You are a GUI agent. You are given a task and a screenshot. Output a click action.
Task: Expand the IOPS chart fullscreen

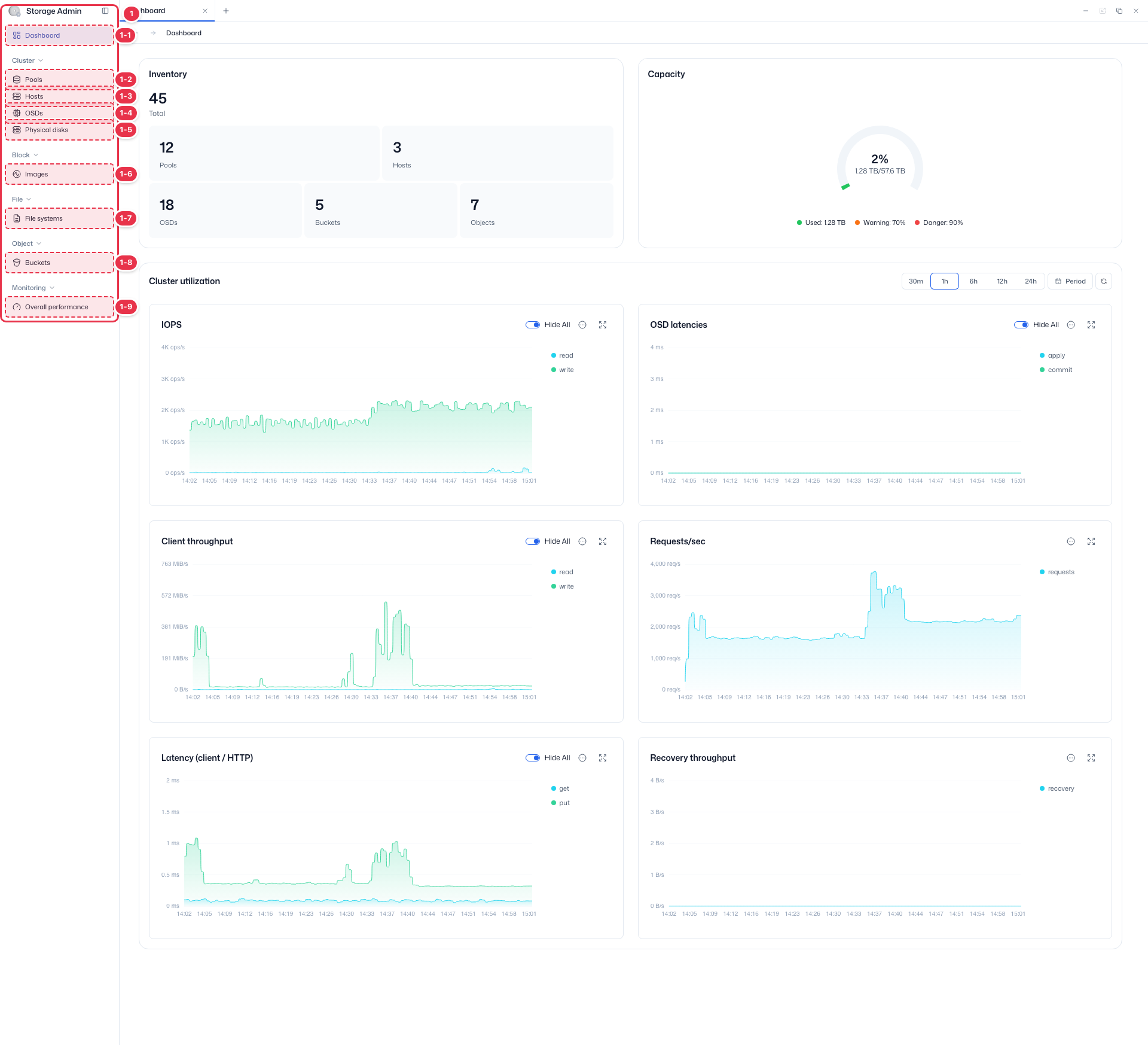click(603, 325)
